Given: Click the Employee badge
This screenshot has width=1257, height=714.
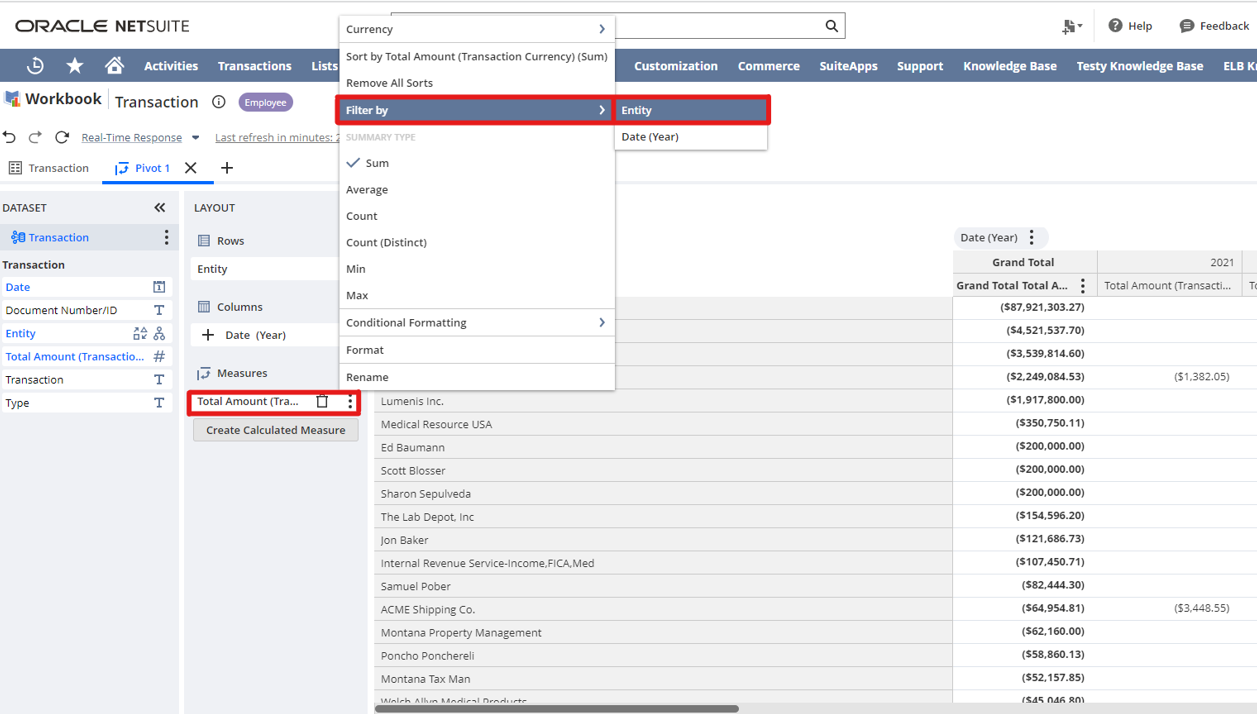Looking at the screenshot, I should point(265,102).
